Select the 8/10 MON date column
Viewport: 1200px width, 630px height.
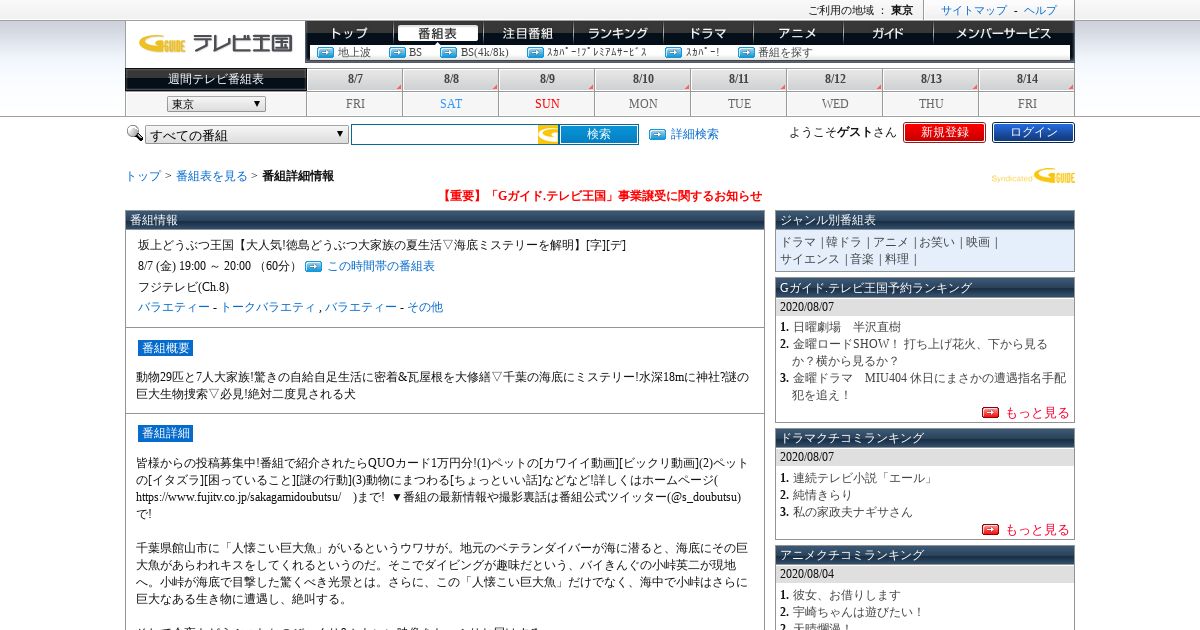click(643, 92)
